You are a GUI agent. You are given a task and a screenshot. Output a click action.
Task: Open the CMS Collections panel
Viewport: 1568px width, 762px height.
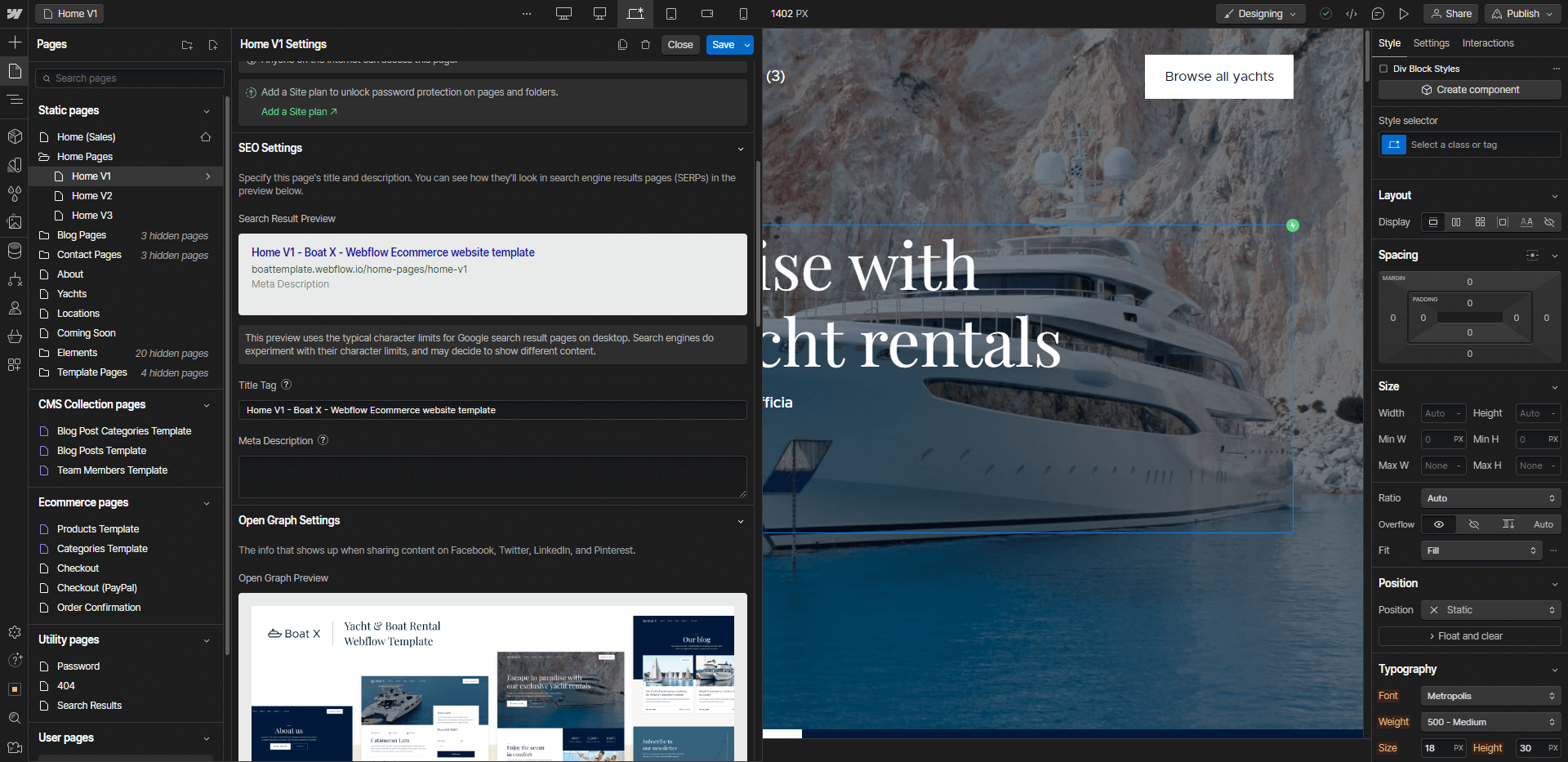(x=15, y=251)
